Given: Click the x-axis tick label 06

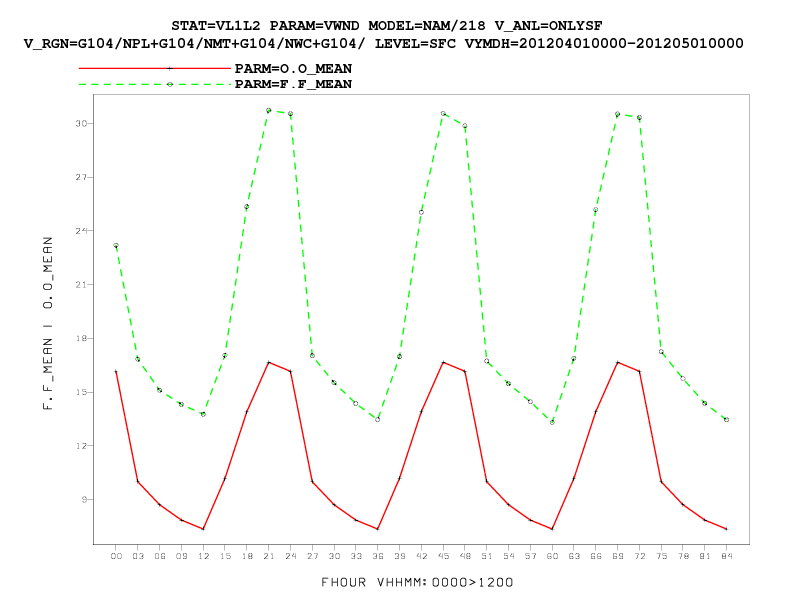Looking at the screenshot, I should (x=160, y=556).
